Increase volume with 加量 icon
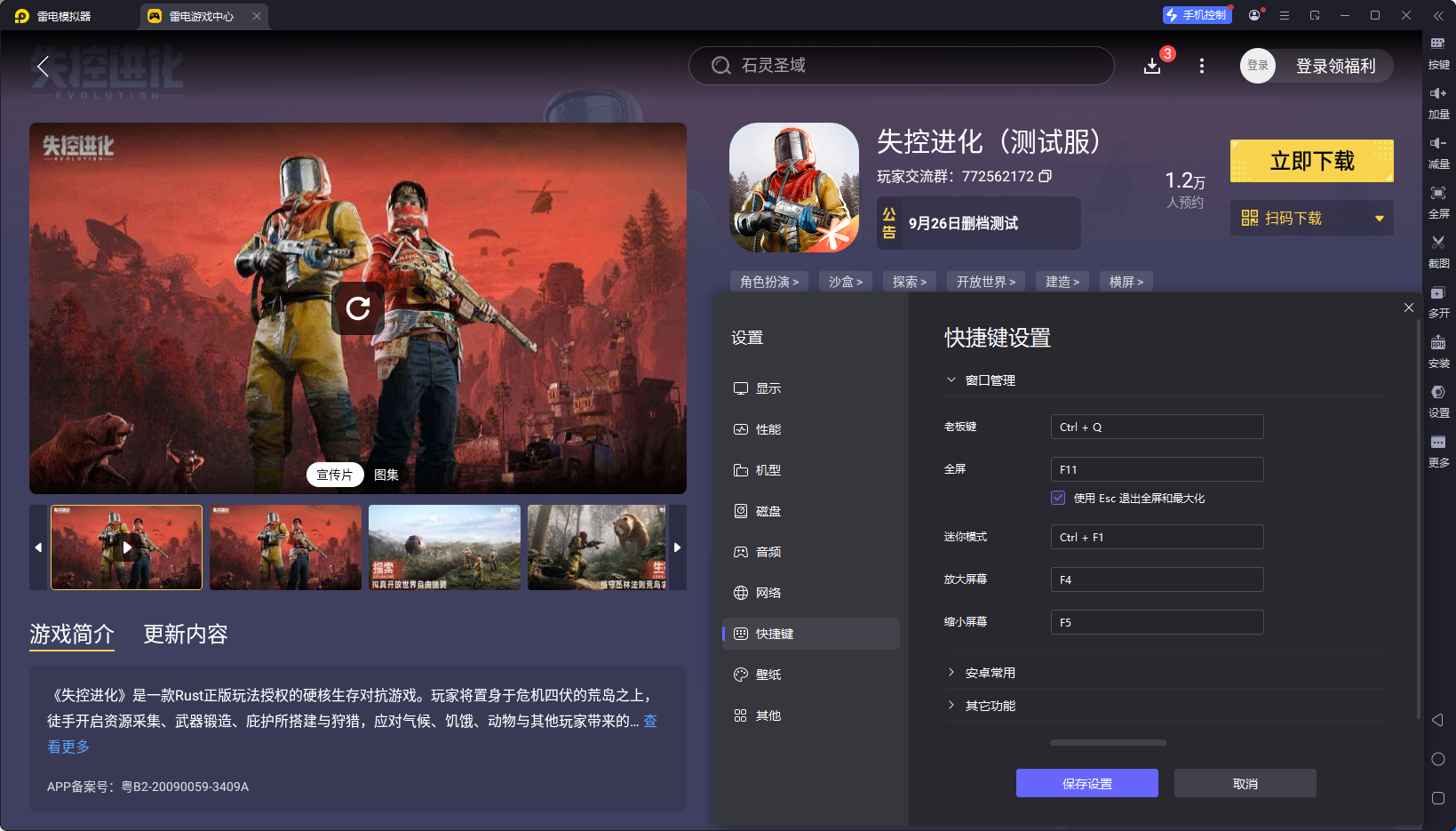The width and height of the screenshot is (1456, 831). tap(1438, 102)
